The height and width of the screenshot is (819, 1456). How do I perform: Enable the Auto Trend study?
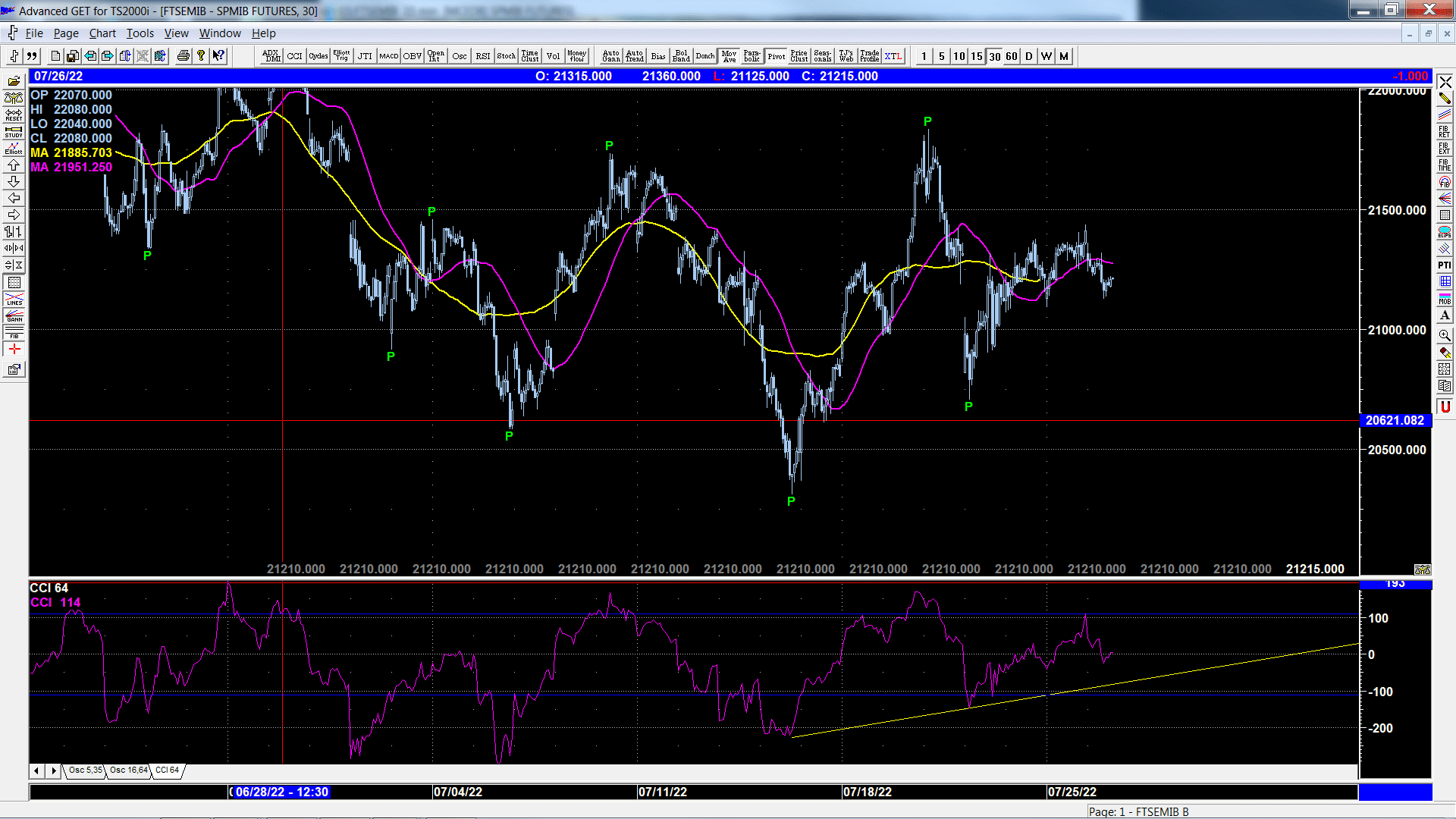coord(634,56)
